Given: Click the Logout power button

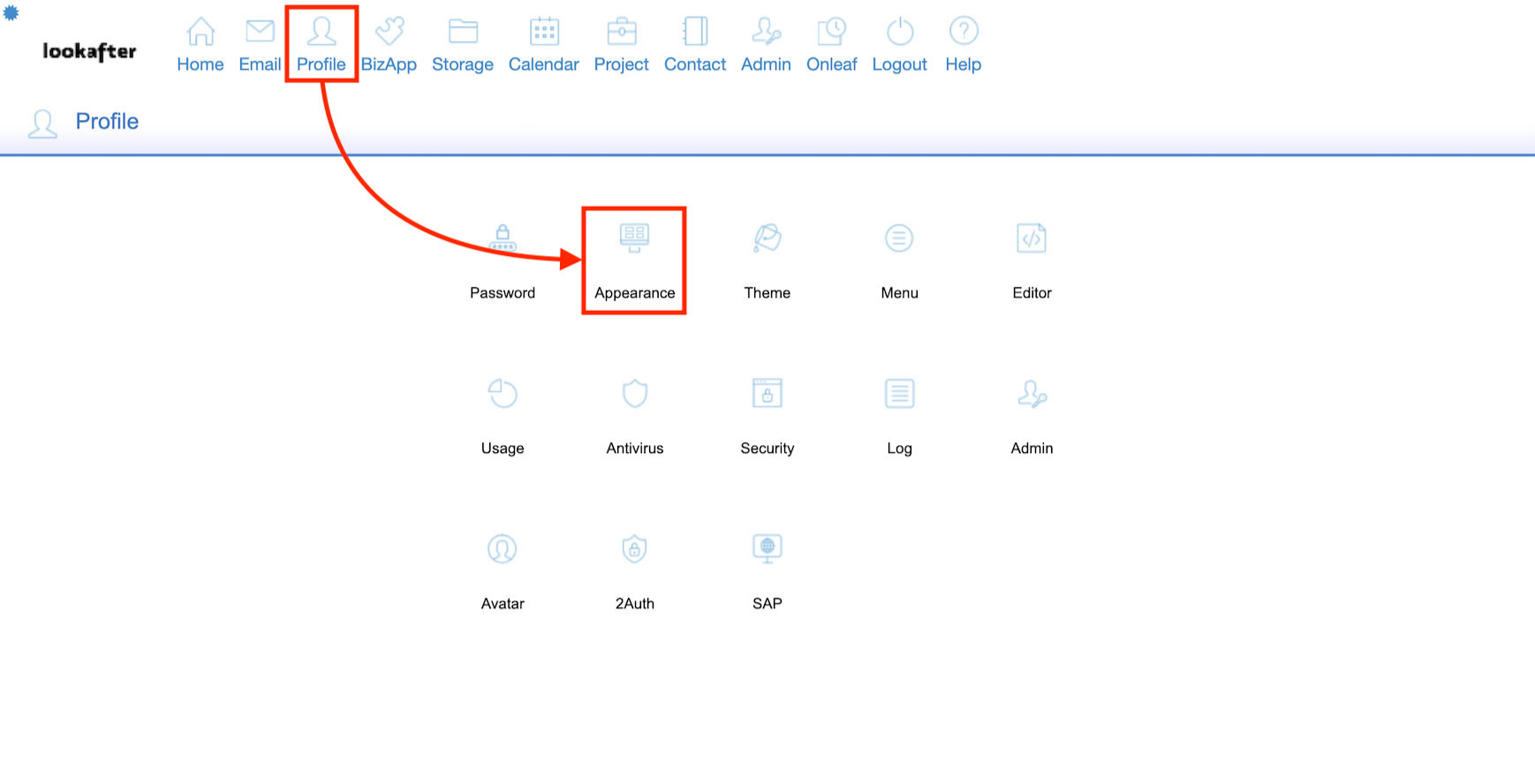Looking at the screenshot, I should (899, 45).
